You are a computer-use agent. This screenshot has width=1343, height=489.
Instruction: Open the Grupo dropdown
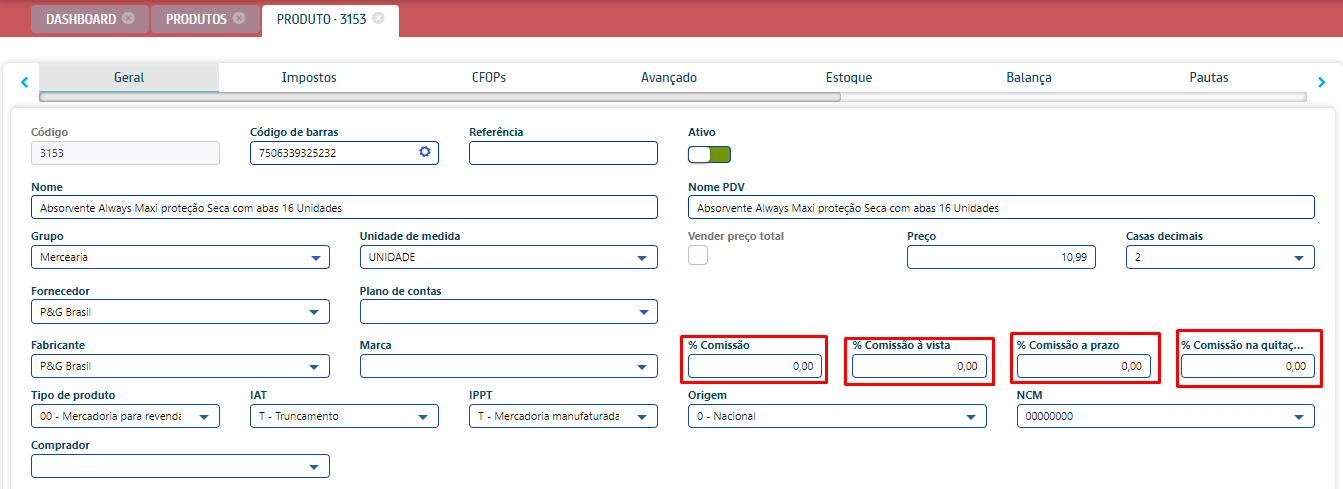180,258
